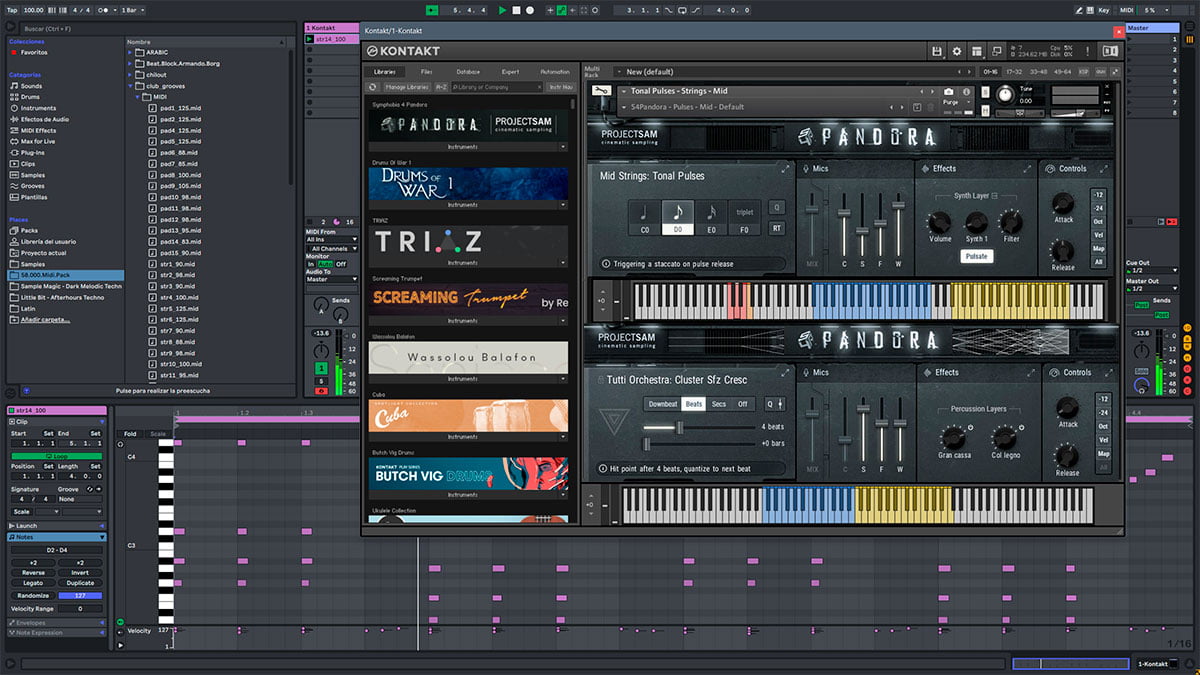Image resolution: width=1200 pixels, height=675 pixels.
Task: Open Kontakt workspace layout icon
Action: pos(977,51)
